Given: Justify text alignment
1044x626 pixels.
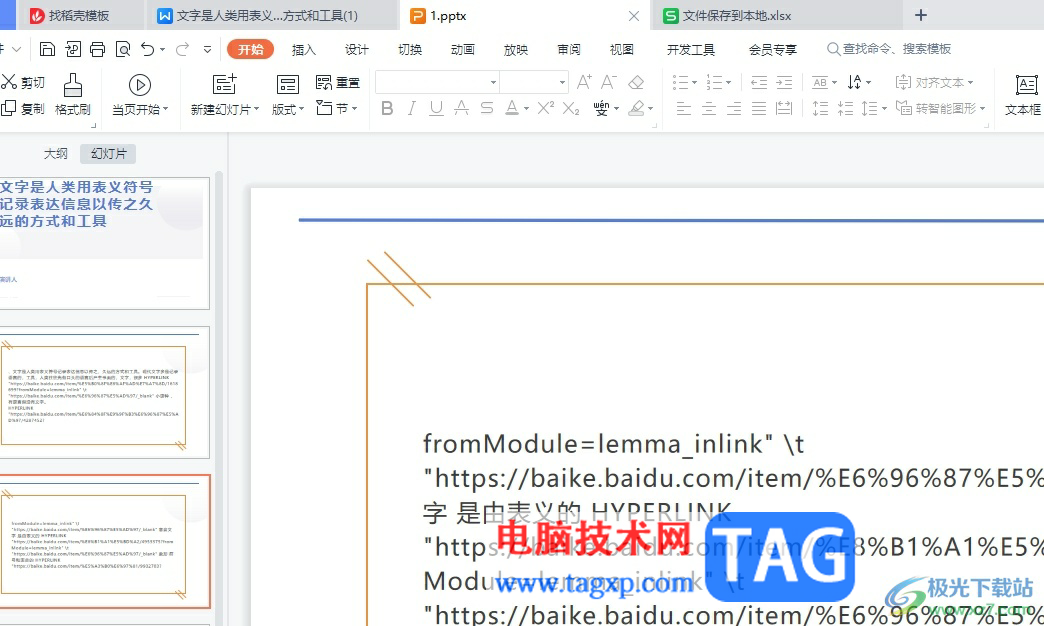Looking at the screenshot, I should tap(759, 109).
